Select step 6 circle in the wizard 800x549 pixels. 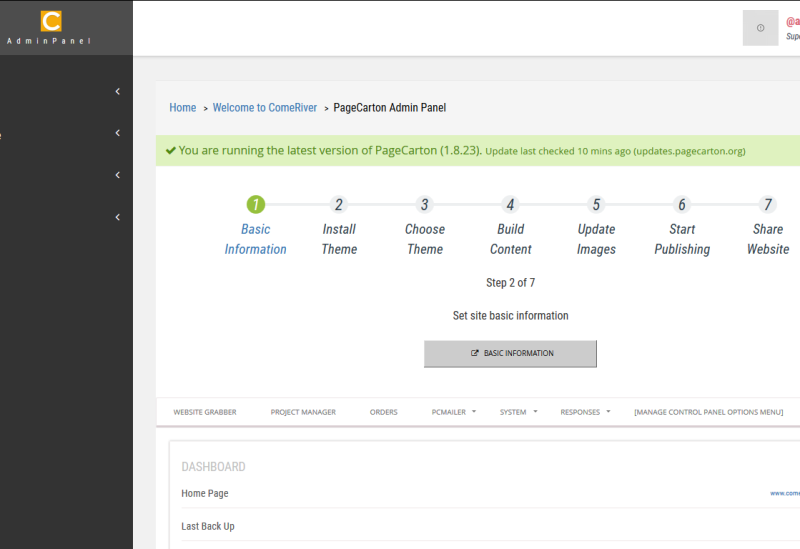[x=682, y=205]
